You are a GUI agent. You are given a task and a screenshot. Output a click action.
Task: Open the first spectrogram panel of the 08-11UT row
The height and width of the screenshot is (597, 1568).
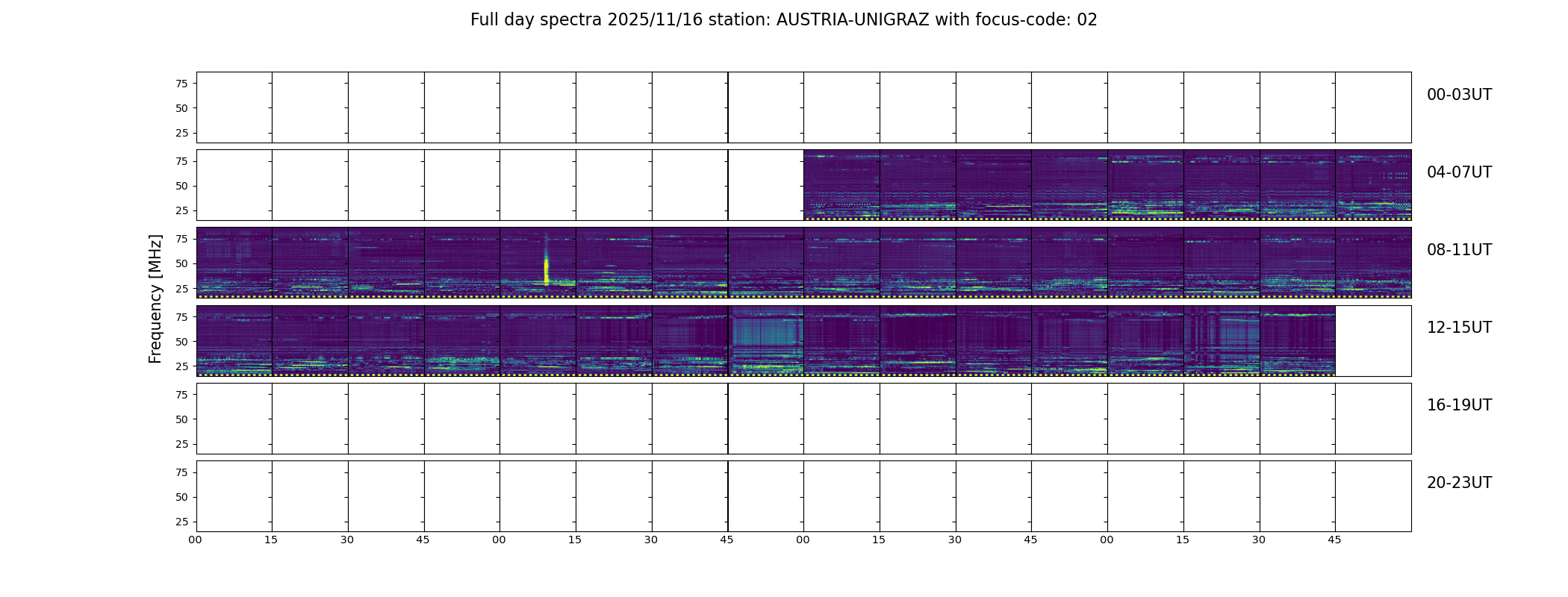point(234,263)
